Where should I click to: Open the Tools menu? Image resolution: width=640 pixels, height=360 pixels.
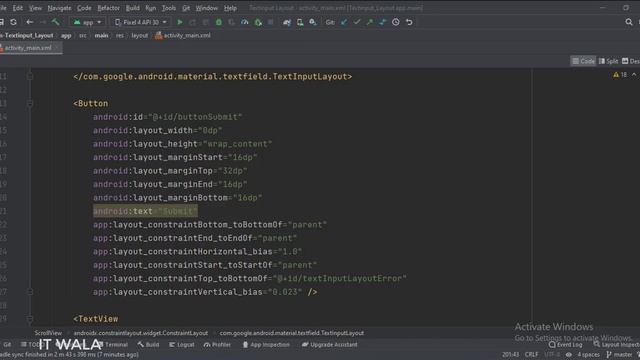coord(169,8)
